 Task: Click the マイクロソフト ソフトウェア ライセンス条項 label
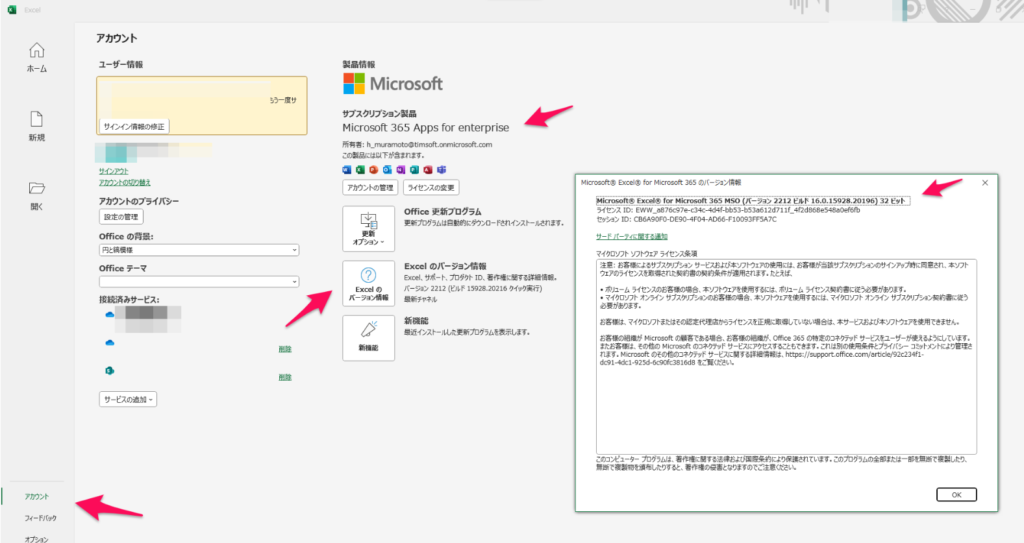click(x=647, y=254)
